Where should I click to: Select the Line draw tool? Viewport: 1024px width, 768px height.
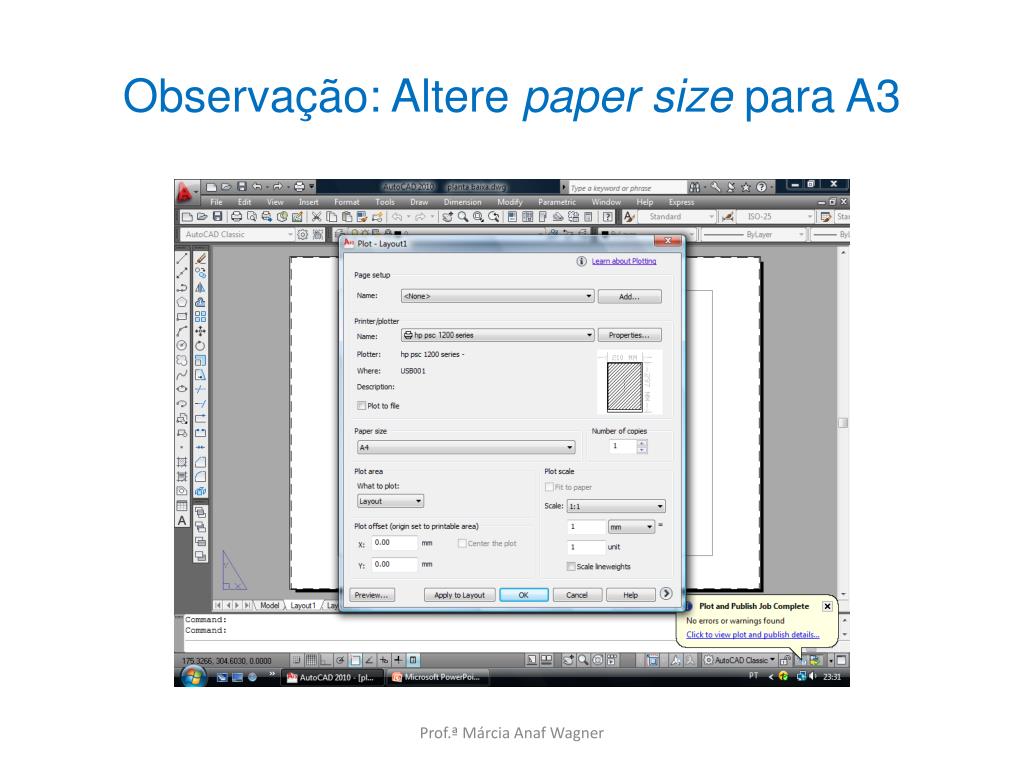[x=182, y=259]
